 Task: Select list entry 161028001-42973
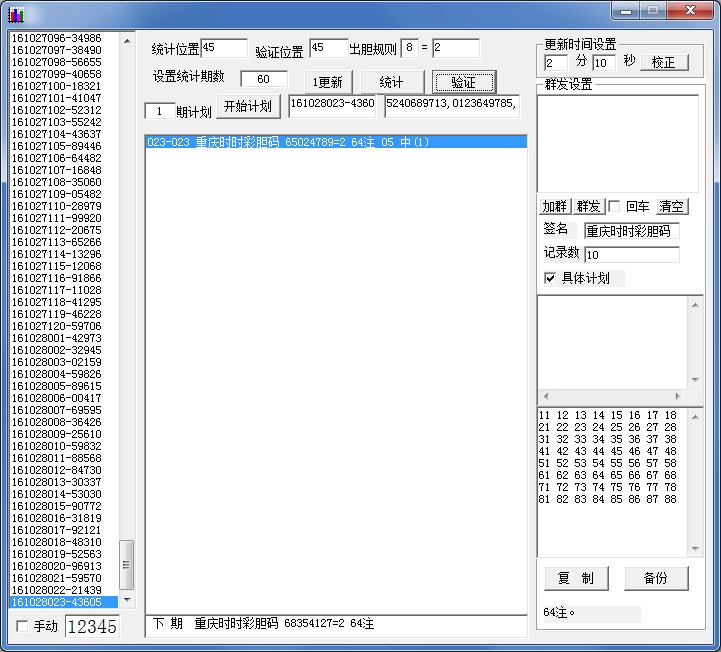coord(57,338)
